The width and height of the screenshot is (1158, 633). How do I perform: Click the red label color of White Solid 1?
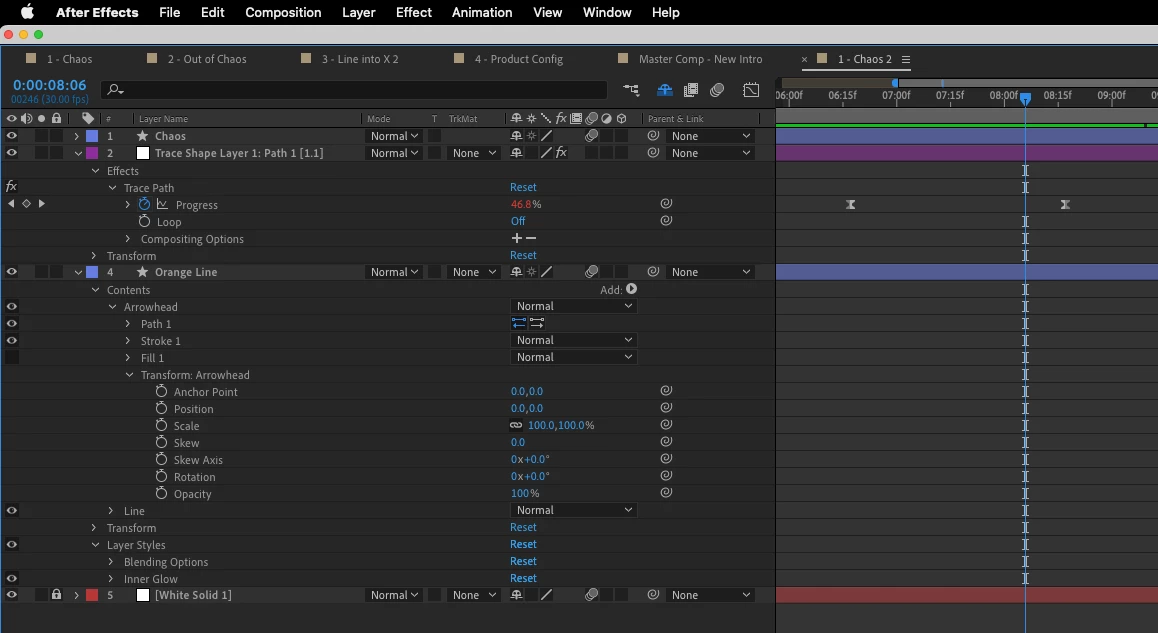point(92,595)
